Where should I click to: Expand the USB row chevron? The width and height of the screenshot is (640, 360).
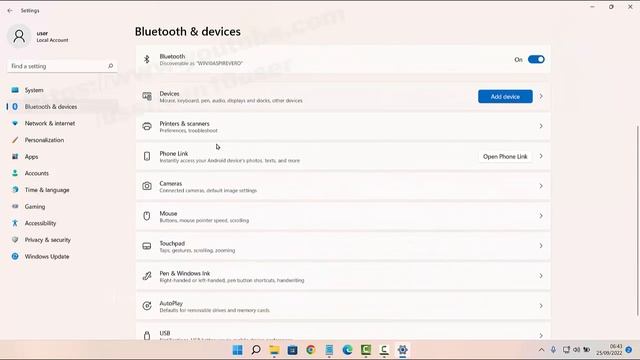coord(541,335)
